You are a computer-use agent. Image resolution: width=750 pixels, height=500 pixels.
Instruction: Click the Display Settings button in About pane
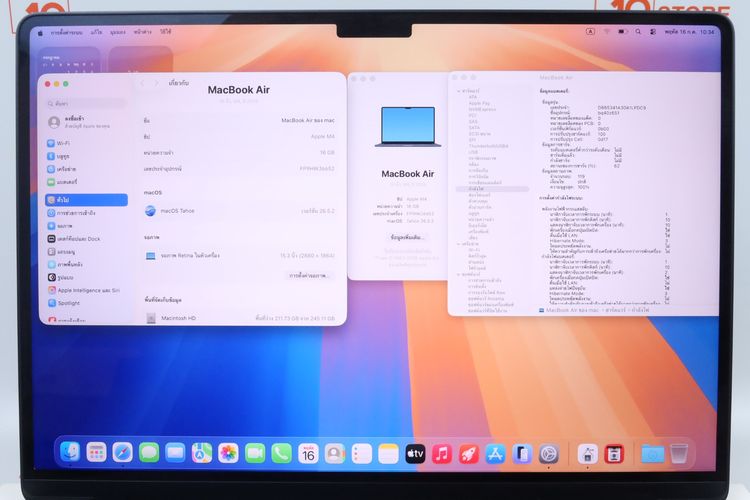pyautogui.click(x=309, y=276)
